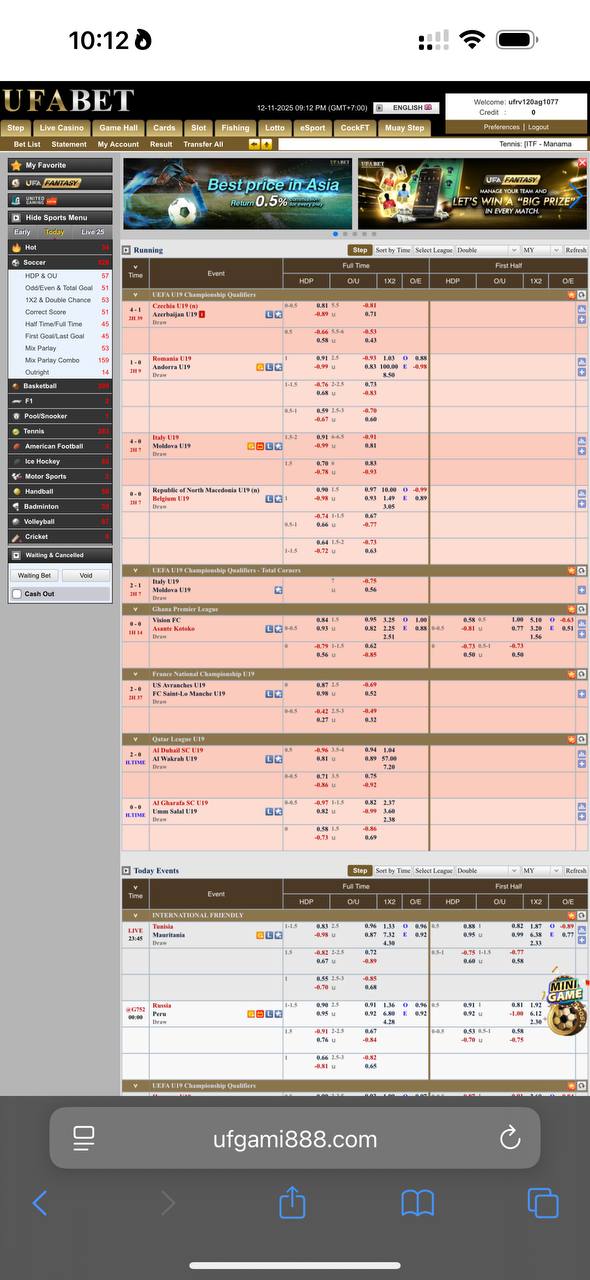Open the UFA Fantasy sidebar banner
Viewport: 590px width, 1280px height.
[x=60, y=183]
